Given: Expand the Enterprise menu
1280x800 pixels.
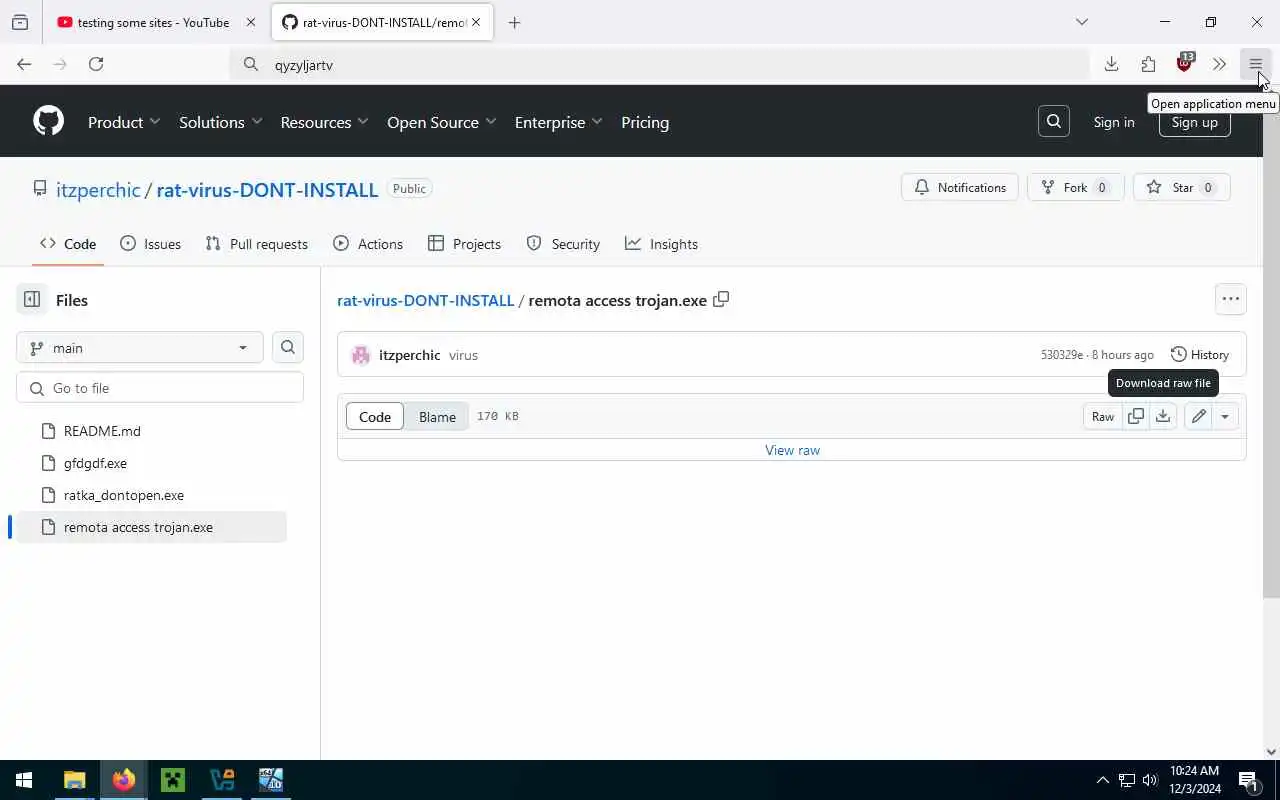Looking at the screenshot, I should (558, 122).
